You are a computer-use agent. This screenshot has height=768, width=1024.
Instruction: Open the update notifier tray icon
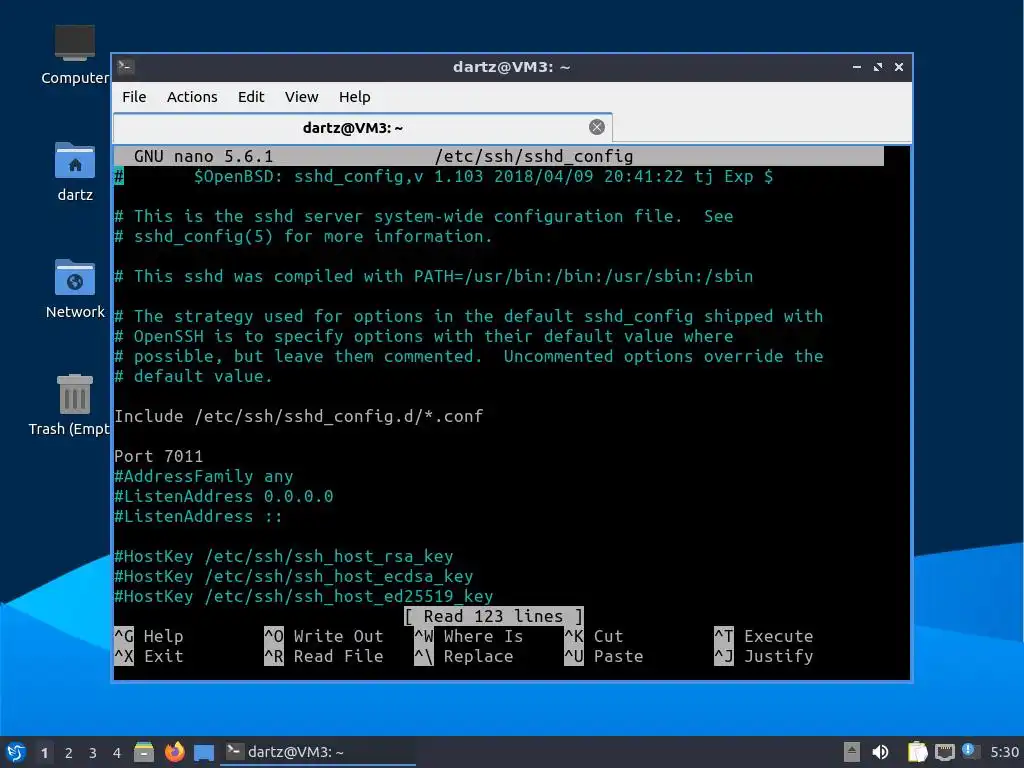(x=969, y=751)
